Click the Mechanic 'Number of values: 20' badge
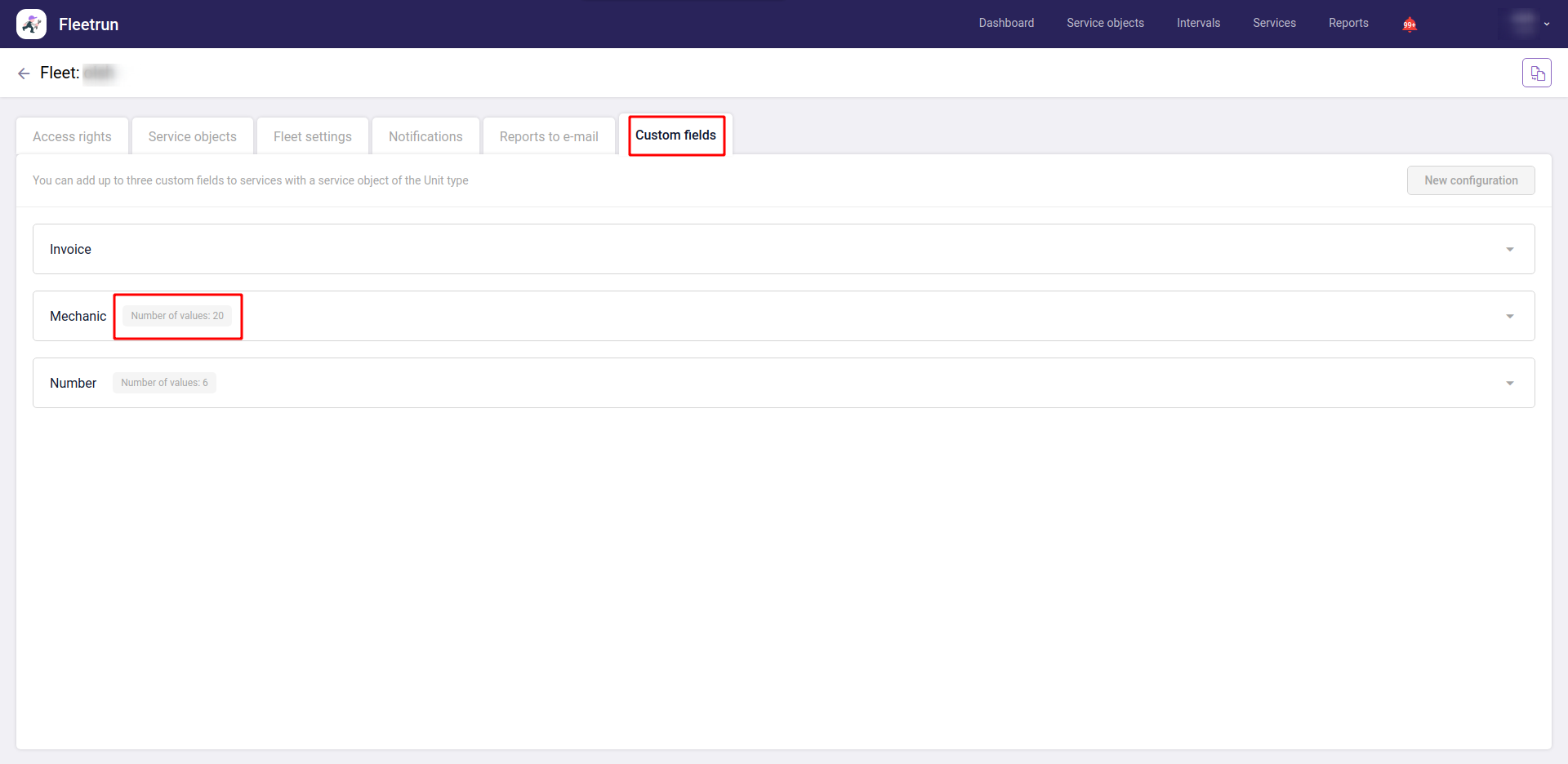The width and height of the screenshot is (1568, 764). (177, 316)
